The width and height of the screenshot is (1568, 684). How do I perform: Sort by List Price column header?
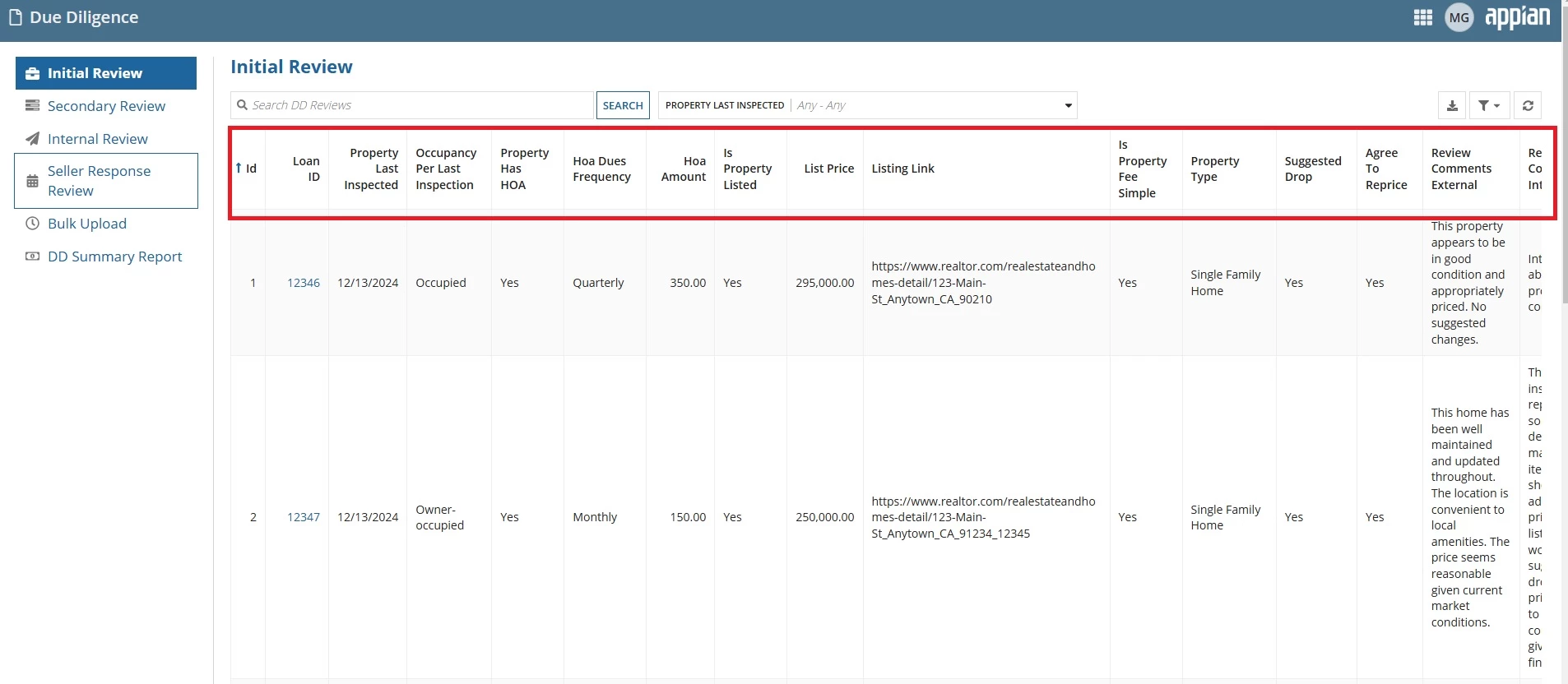[x=828, y=169]
